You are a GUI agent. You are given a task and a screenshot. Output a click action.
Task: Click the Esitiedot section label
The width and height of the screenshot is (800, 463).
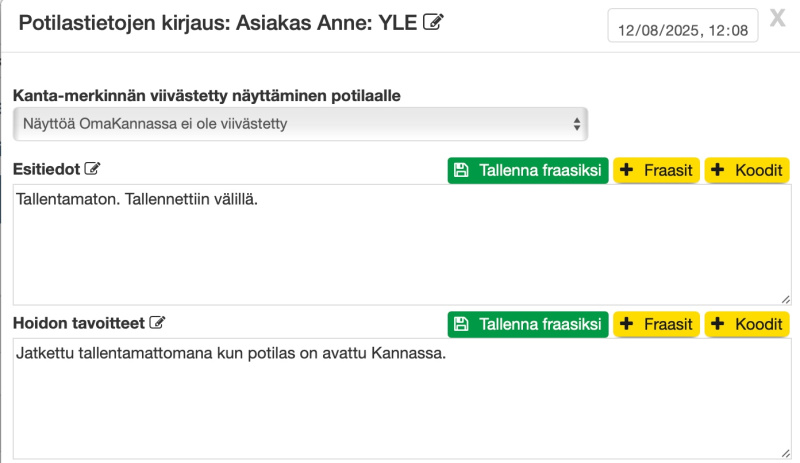pyautogui.click(x=46, y=168)
